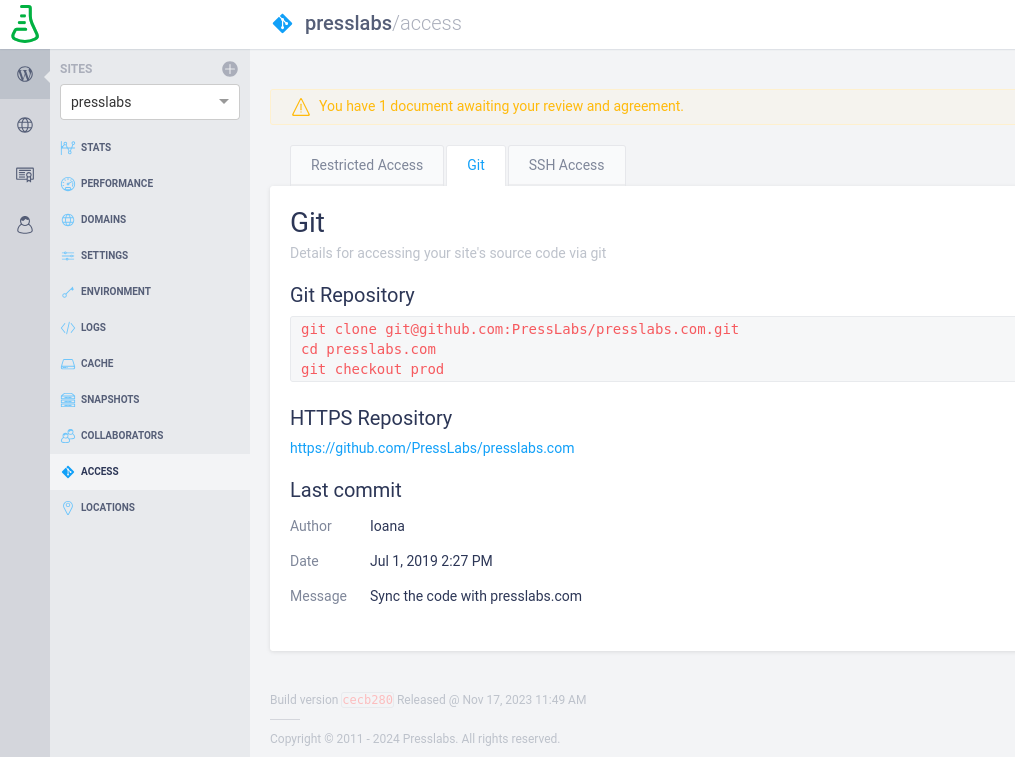Switch to the Restricted Access tab

click(366, 165)
